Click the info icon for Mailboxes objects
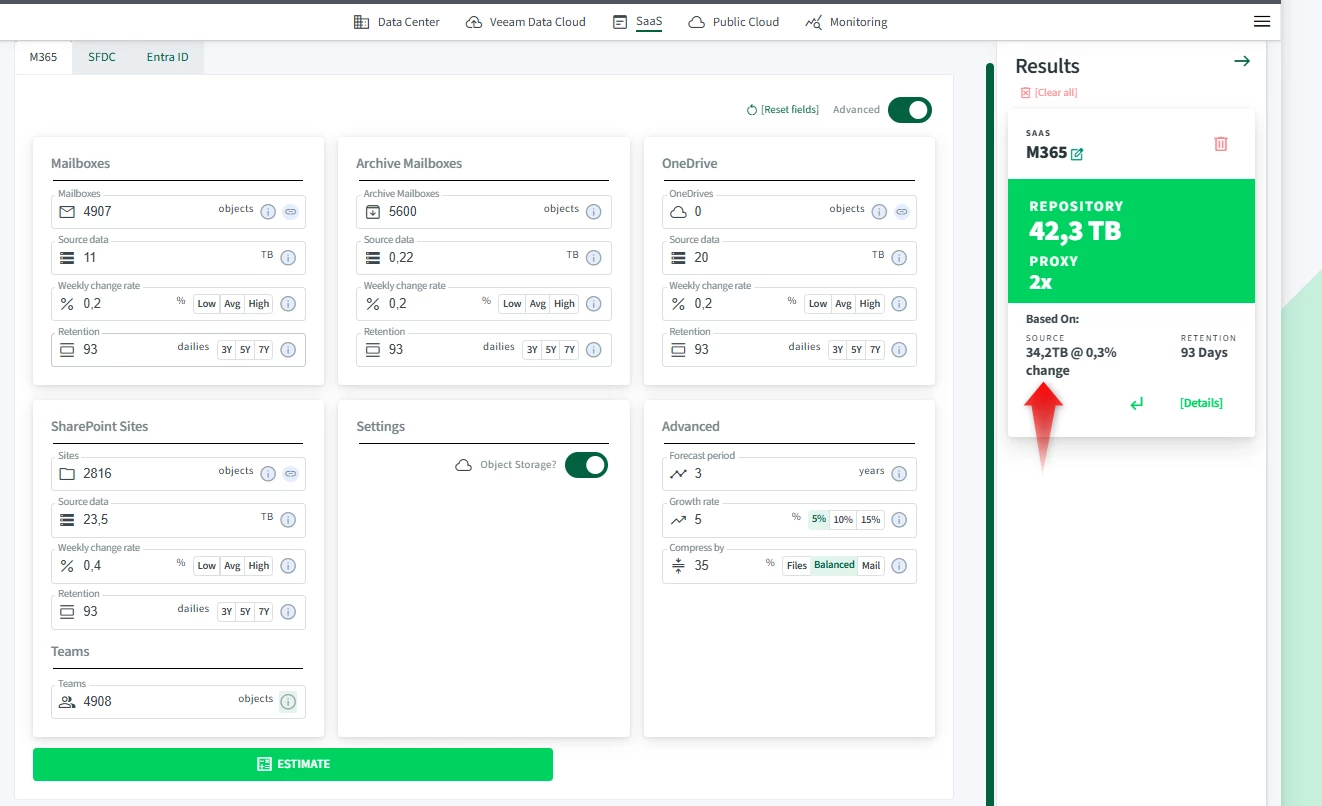Image resolution: width=1322 pixels, height=806 pixels. pos(268,212)
